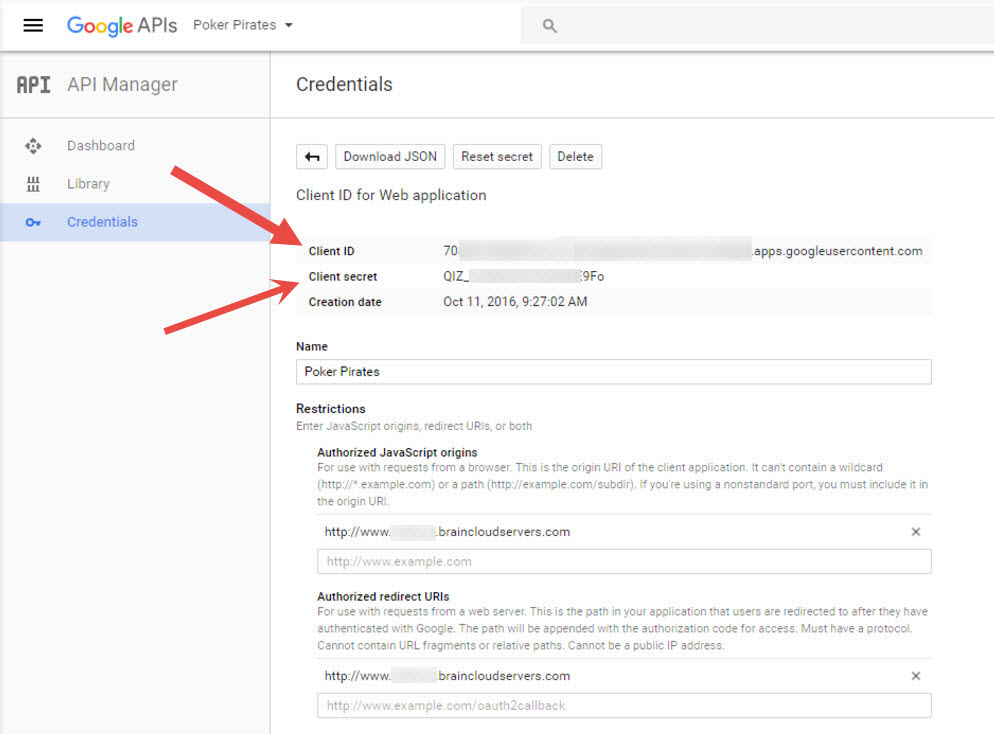Remove the redirect URI braincloudservers.com entry
Screen dimensions: 994x734
(x=915, y=676)
